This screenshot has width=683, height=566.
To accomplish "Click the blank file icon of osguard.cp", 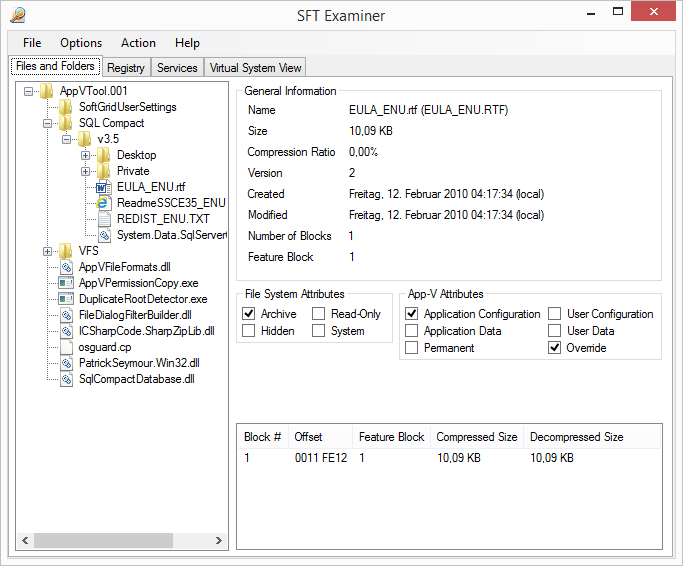I will (66, 347).
